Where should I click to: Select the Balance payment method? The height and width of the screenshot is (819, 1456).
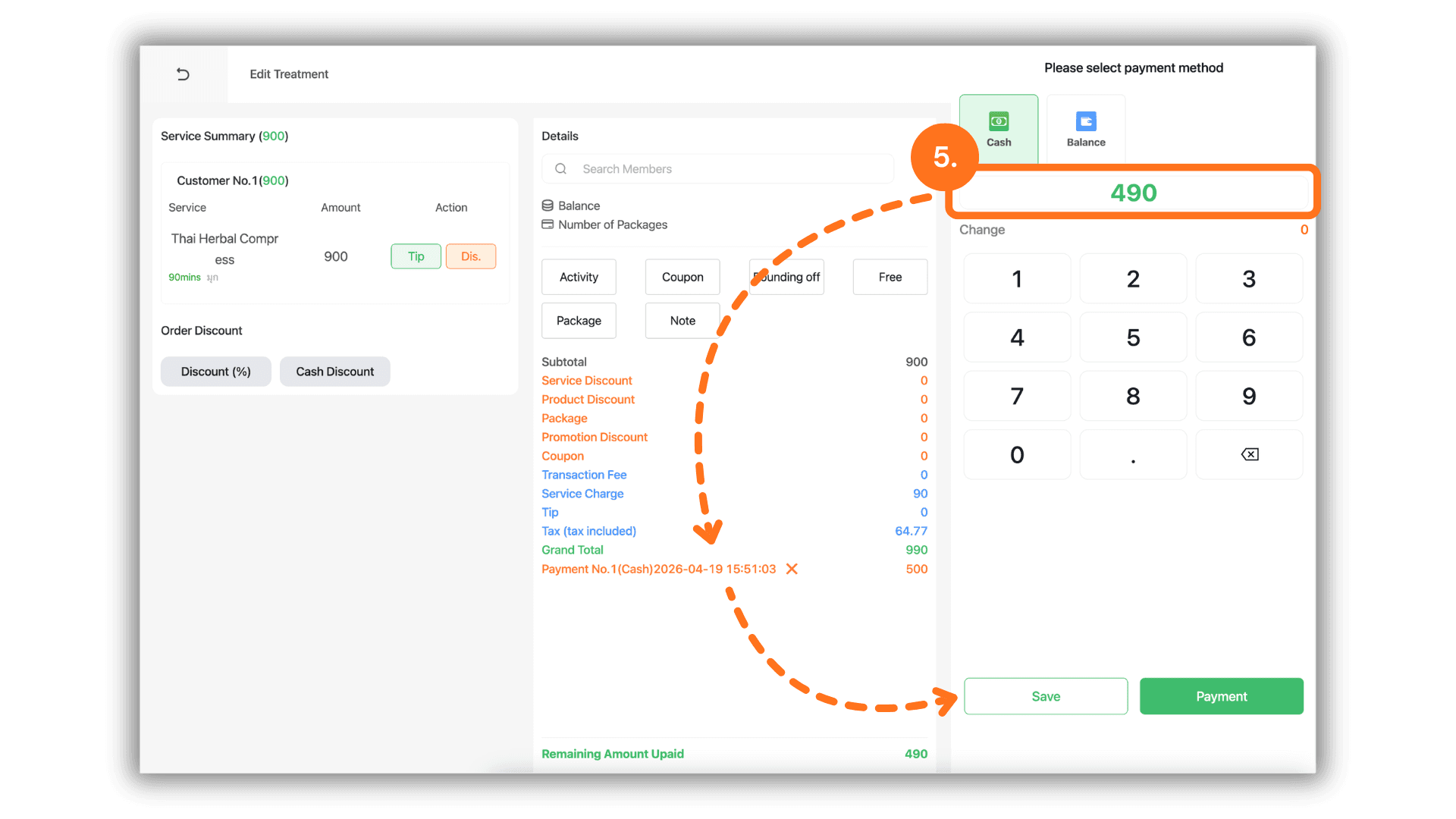pos(1086,129)
